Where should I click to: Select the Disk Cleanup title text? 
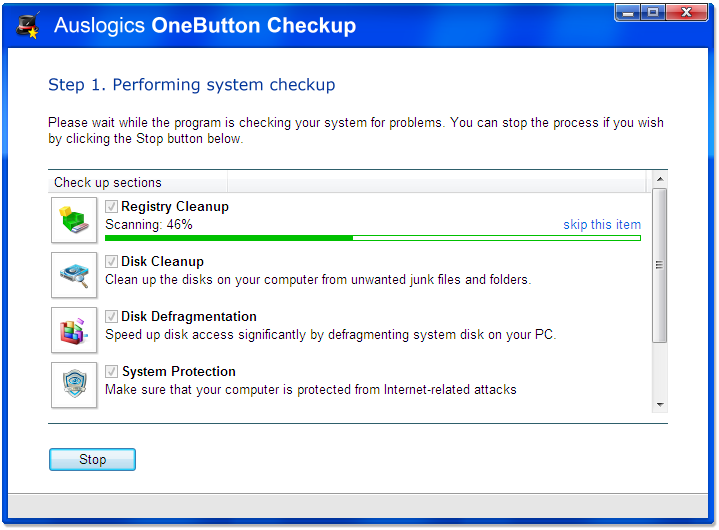162,261
